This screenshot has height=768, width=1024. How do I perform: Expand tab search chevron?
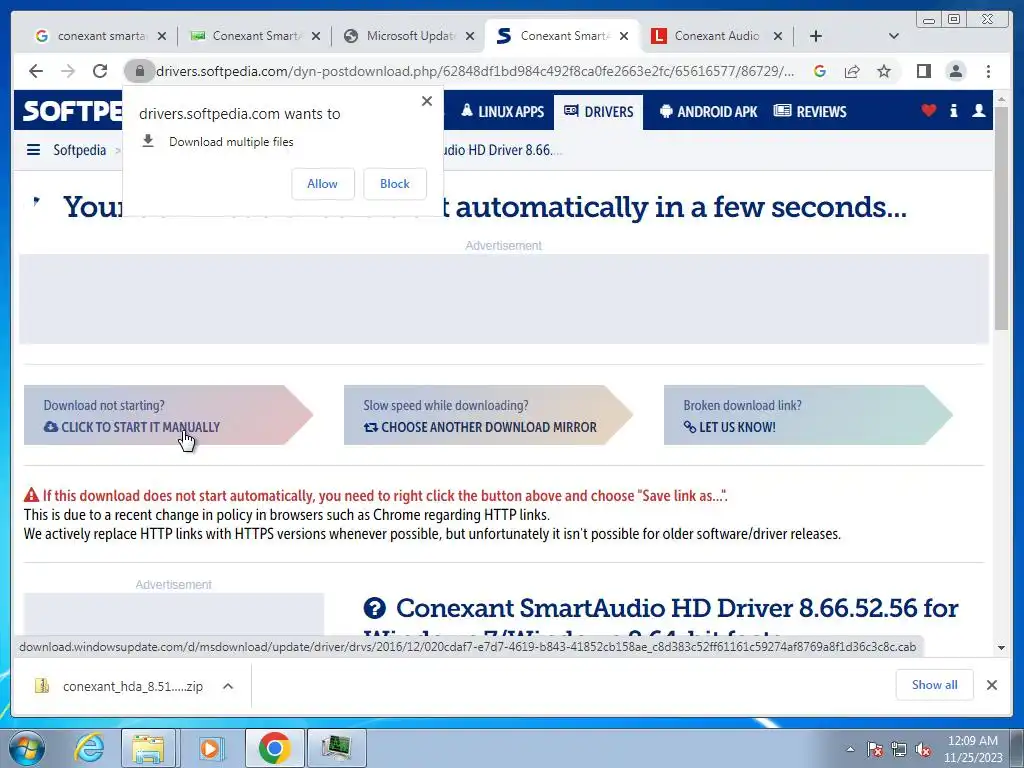[x=894, y=36]
